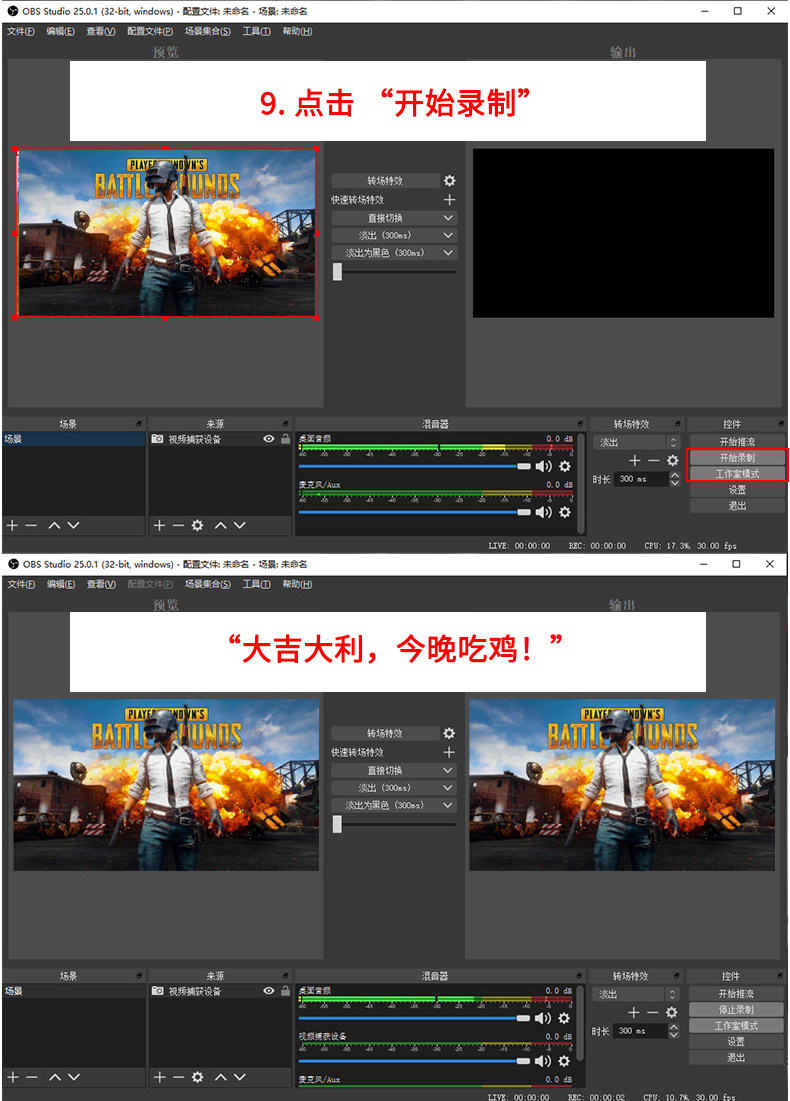
Task: Hide 视频捕获设备 source via eye in upper window
Action: [268, 439]
